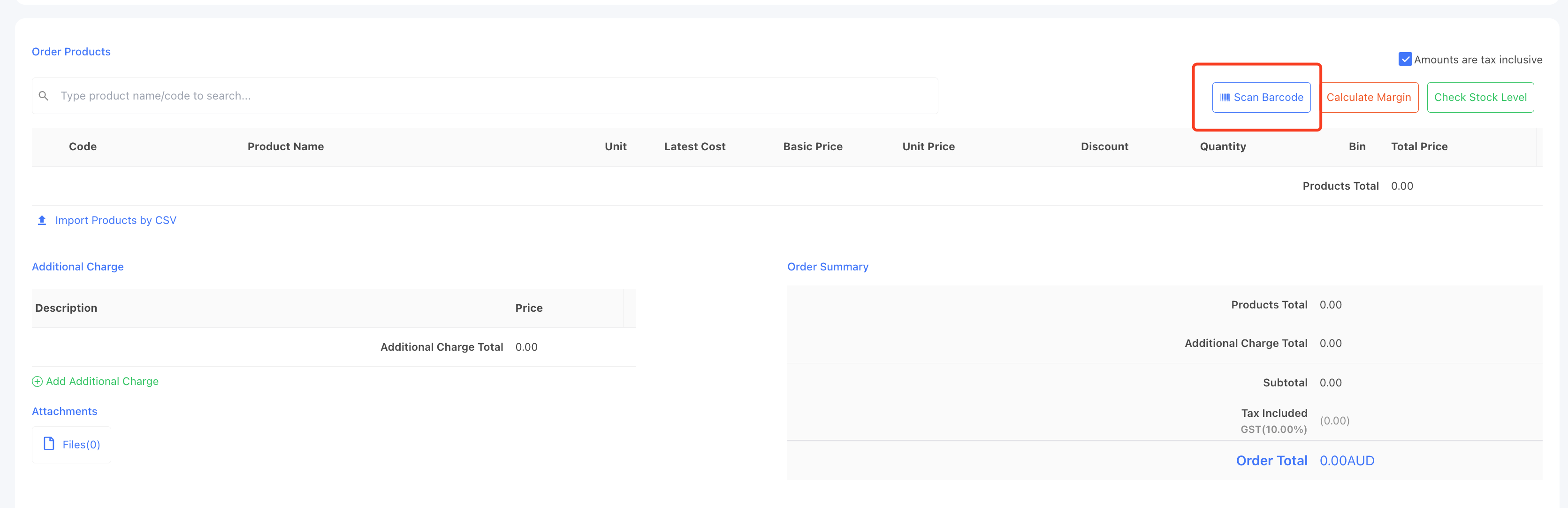Click the GST(10.00%) tax label
Viewport: 1568px width, 508px height.
coord(1273,430)
